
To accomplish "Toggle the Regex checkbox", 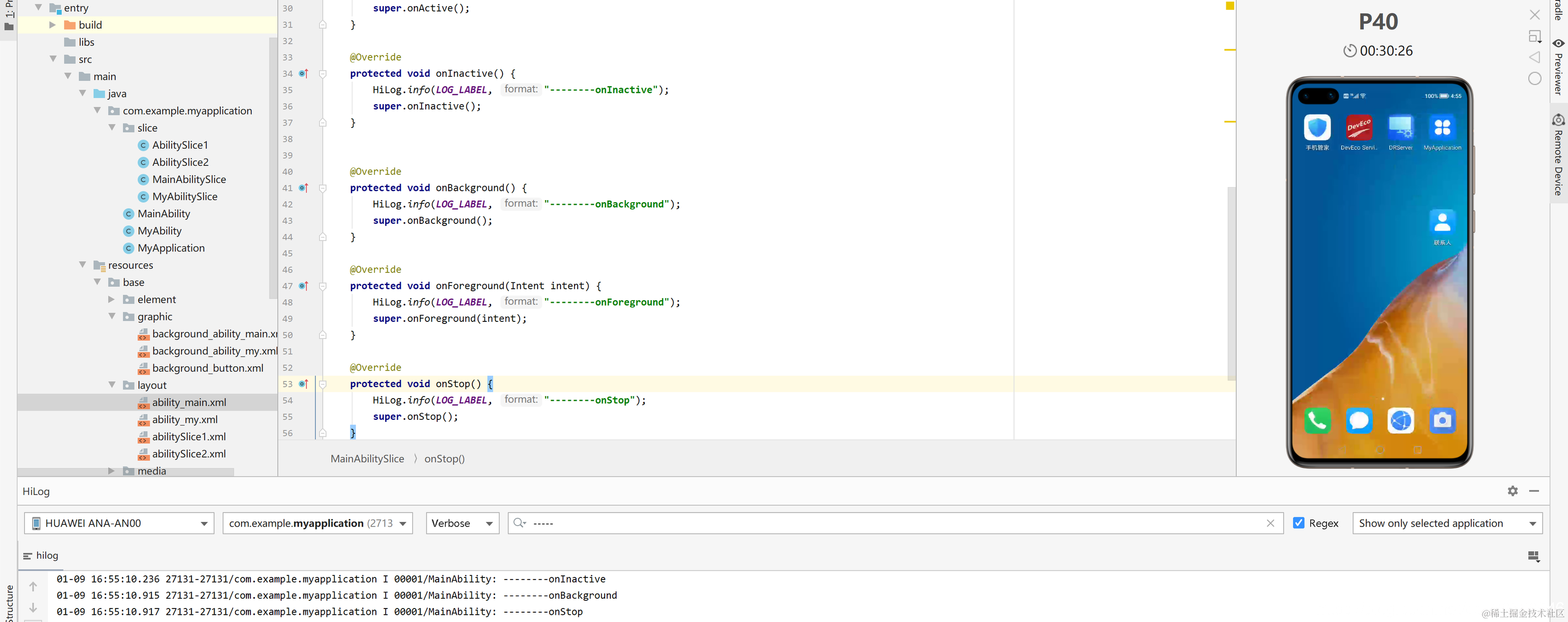I will tap(1298, 523).
